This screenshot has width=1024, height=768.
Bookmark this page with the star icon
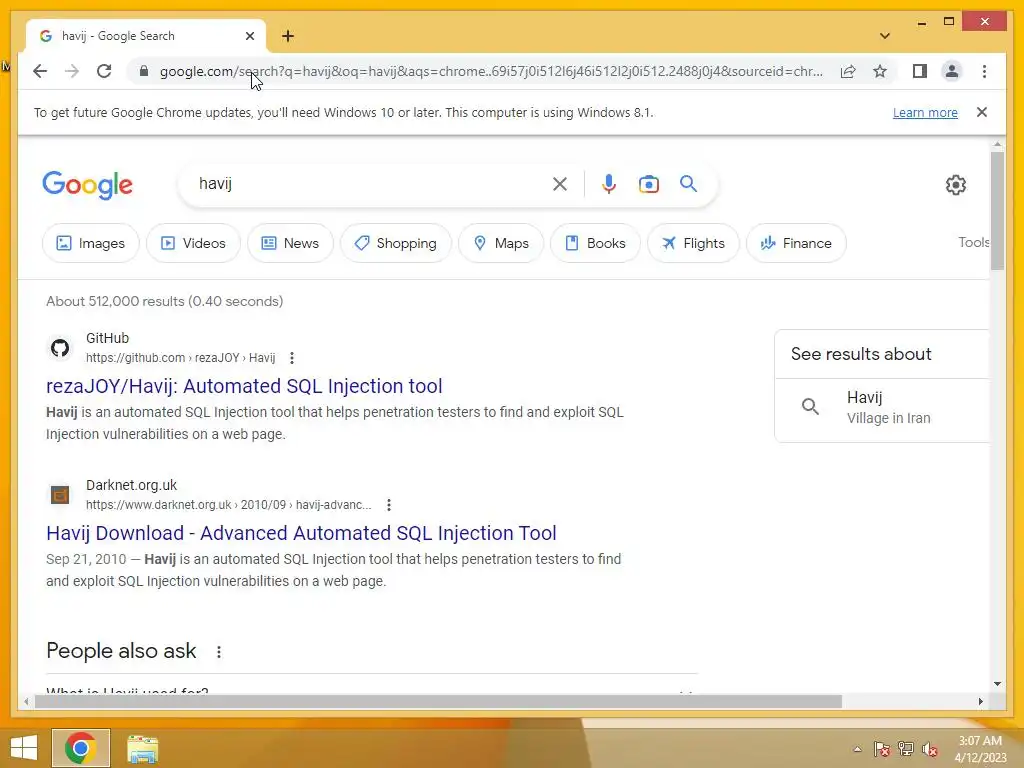point(880,71)
